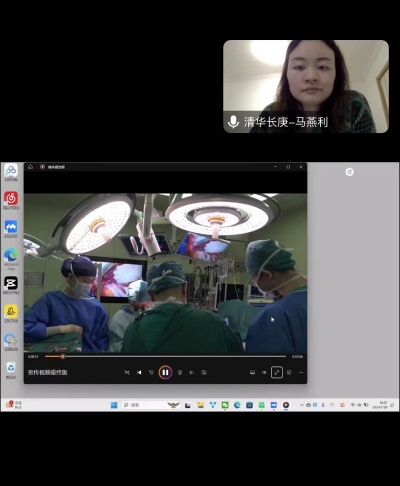Skip to the previous track
The width and height of the screenshot is (400, 486).
139,372
